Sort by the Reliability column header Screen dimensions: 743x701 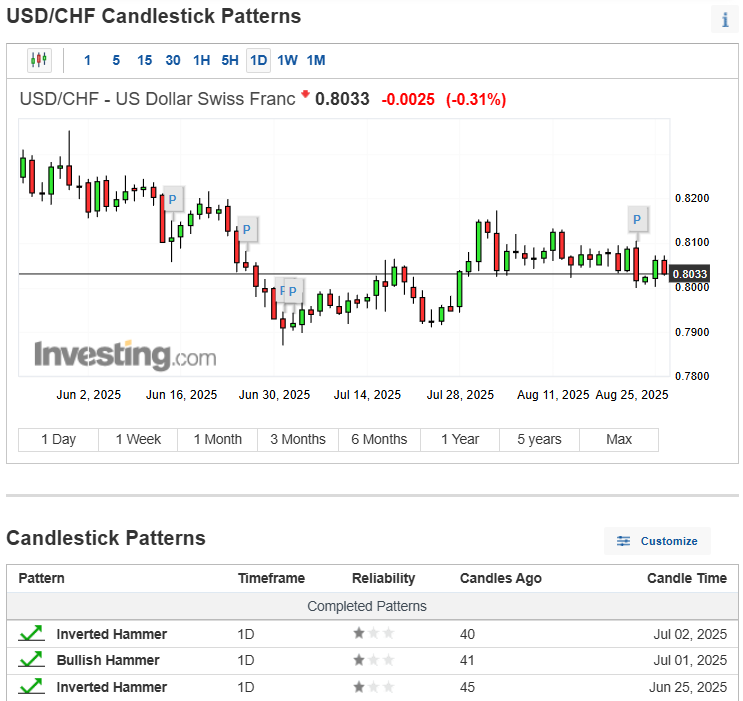(x=383, y=578)
